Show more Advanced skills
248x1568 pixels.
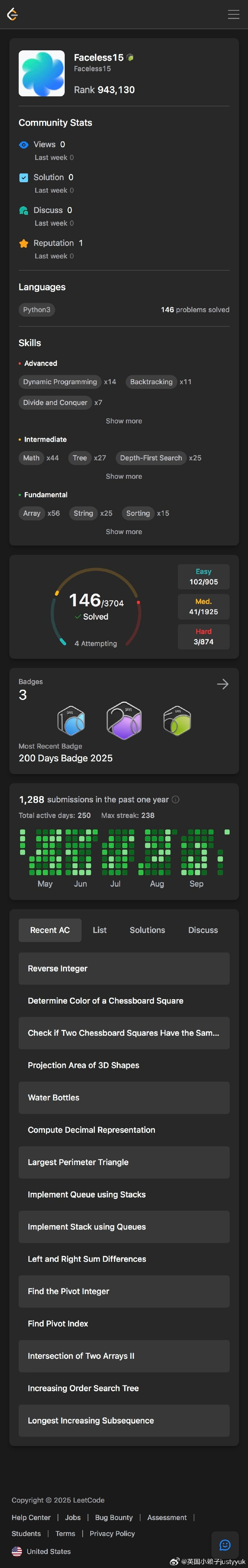pos(124,421)
